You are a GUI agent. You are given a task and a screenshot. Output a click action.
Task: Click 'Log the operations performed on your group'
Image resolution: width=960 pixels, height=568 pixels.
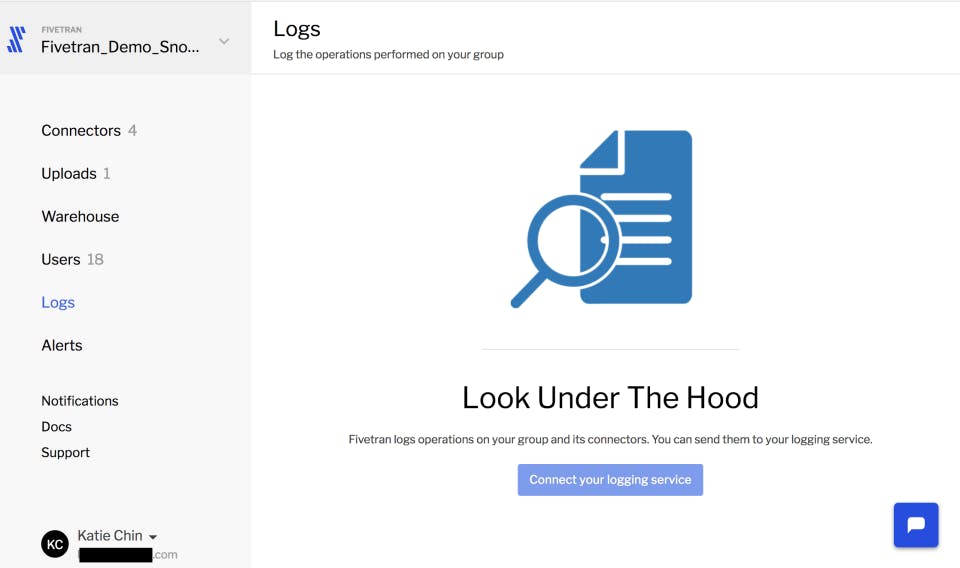(388, 54)
